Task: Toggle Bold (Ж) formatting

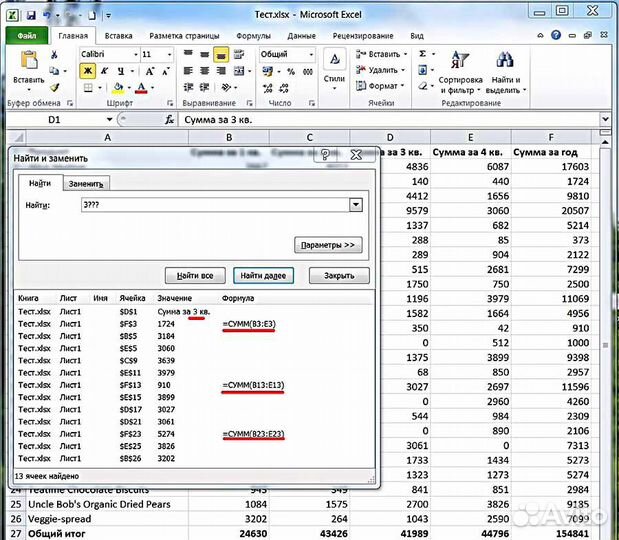Action: 88,71
